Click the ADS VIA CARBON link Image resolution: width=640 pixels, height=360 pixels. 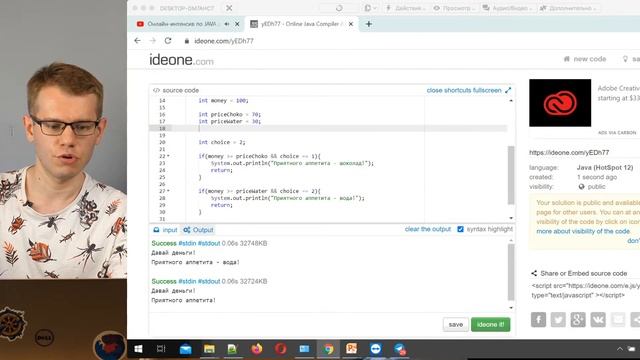617,133
